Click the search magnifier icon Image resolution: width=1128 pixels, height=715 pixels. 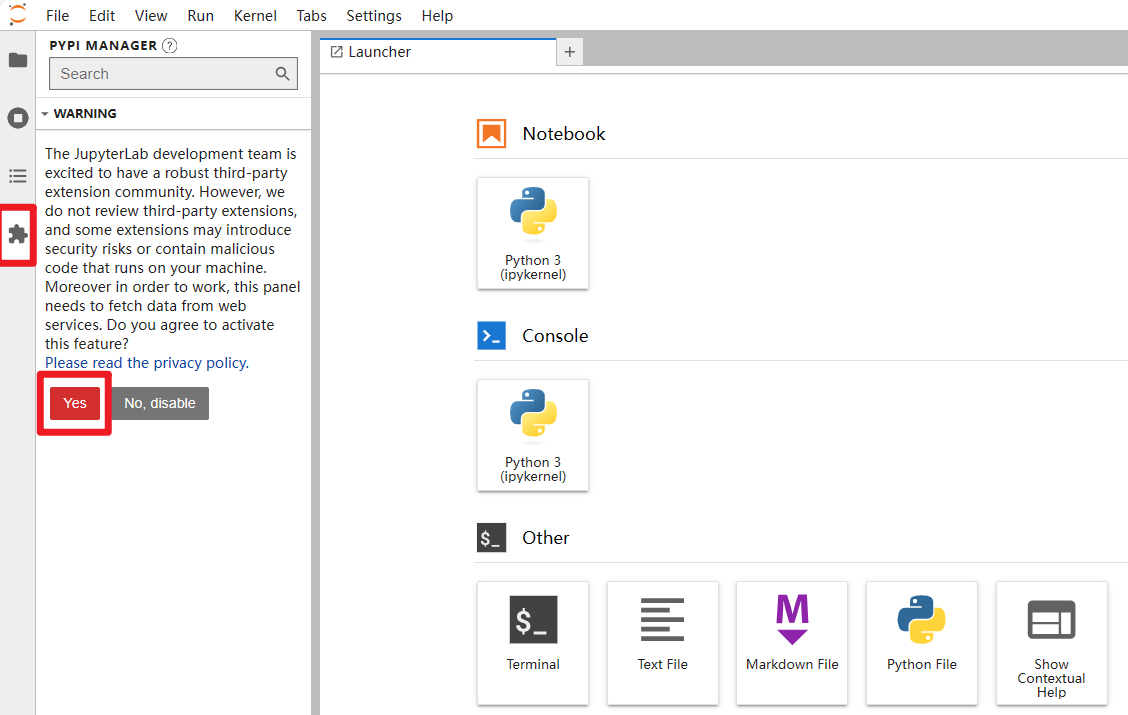point(283,73)
